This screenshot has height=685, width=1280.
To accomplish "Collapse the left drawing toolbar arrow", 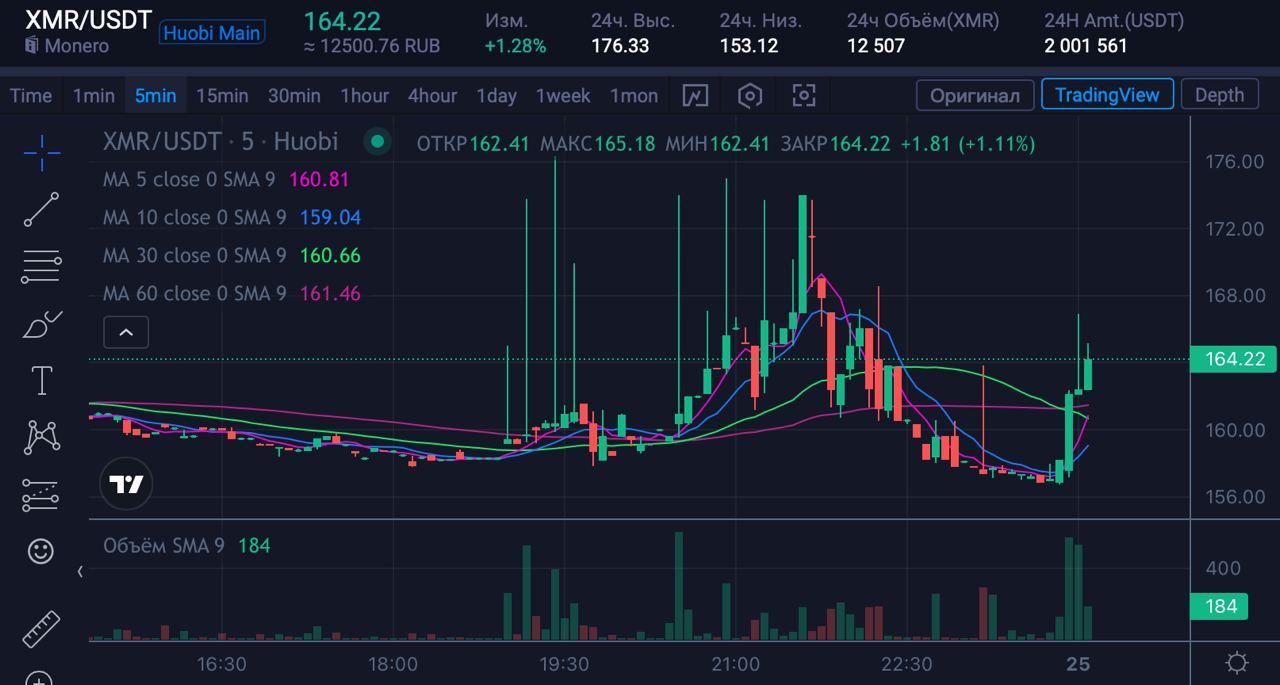I will click(x=81, y=572).
